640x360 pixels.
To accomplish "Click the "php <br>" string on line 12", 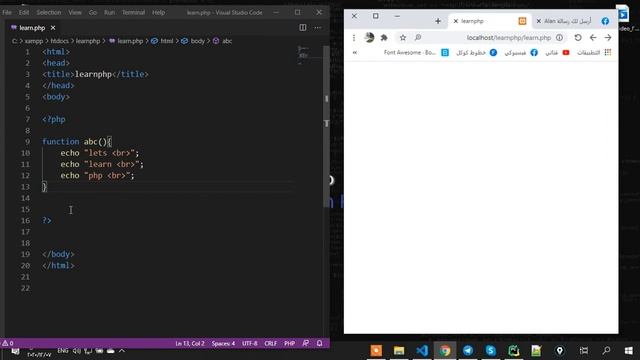I will coord(107,176).
